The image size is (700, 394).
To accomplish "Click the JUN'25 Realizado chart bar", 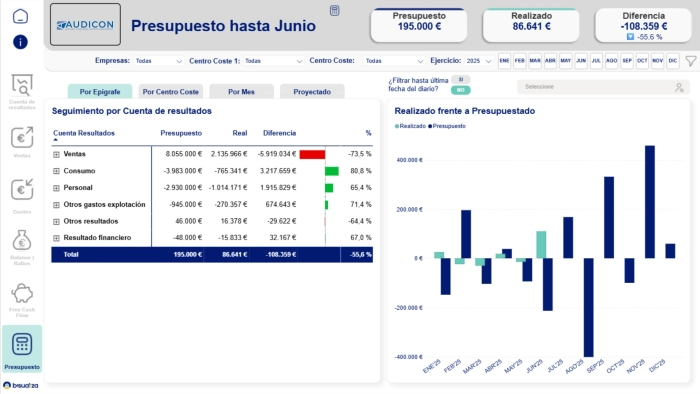I will coord(541,245).
